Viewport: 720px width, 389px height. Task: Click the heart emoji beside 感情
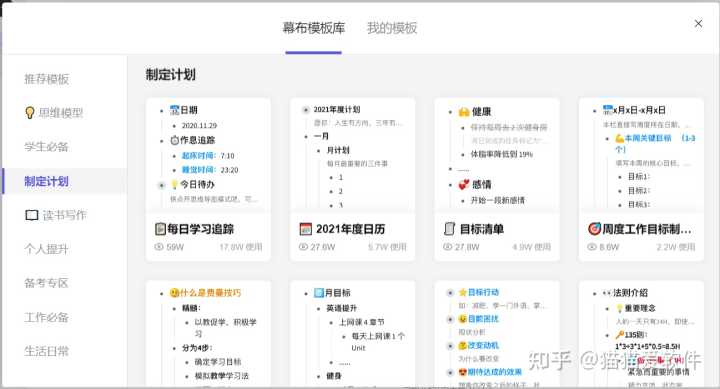coord(464,185)
